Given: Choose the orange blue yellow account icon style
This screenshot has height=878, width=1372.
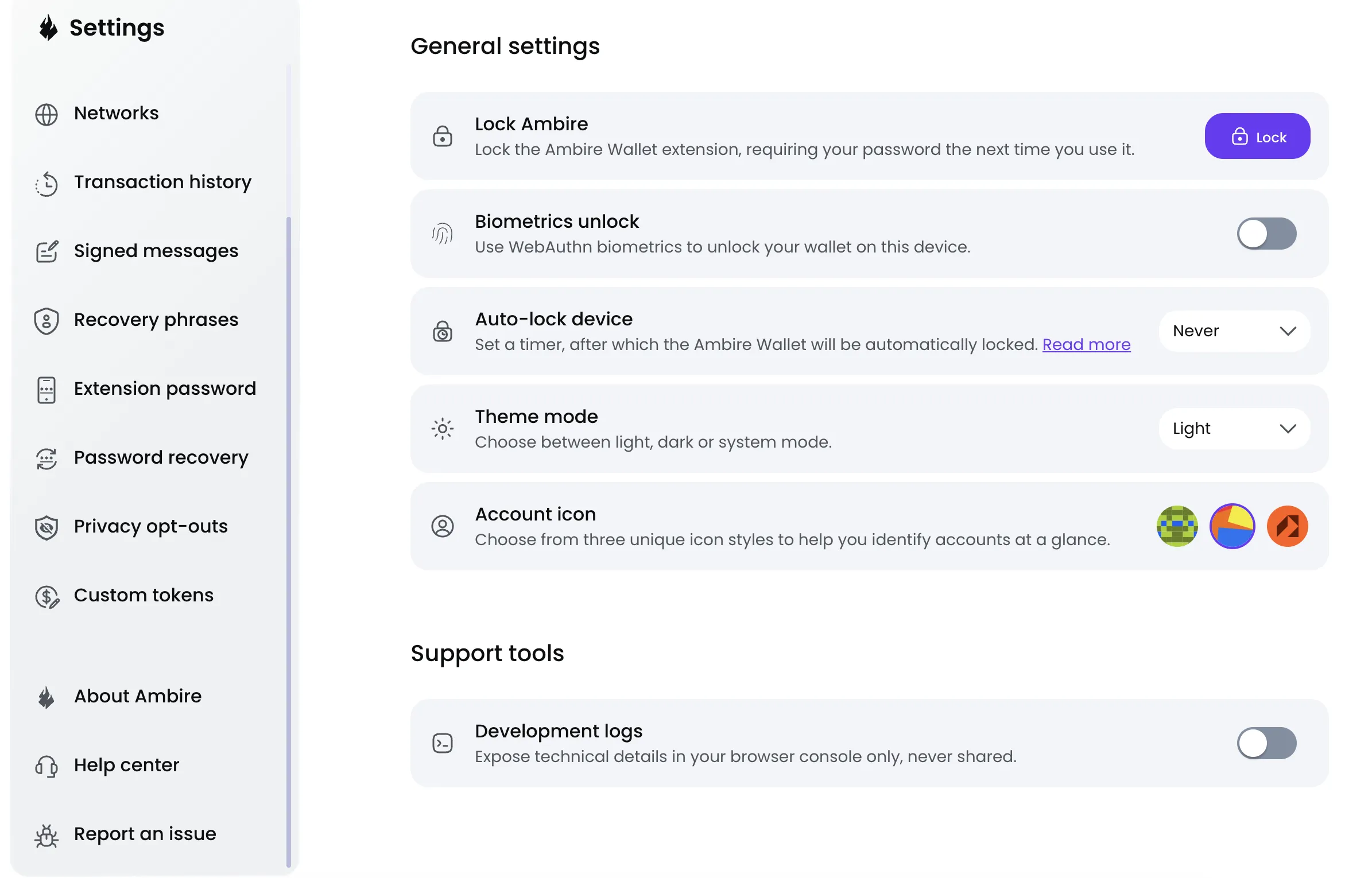Looking at the screenshot, I should (1232, 526).
